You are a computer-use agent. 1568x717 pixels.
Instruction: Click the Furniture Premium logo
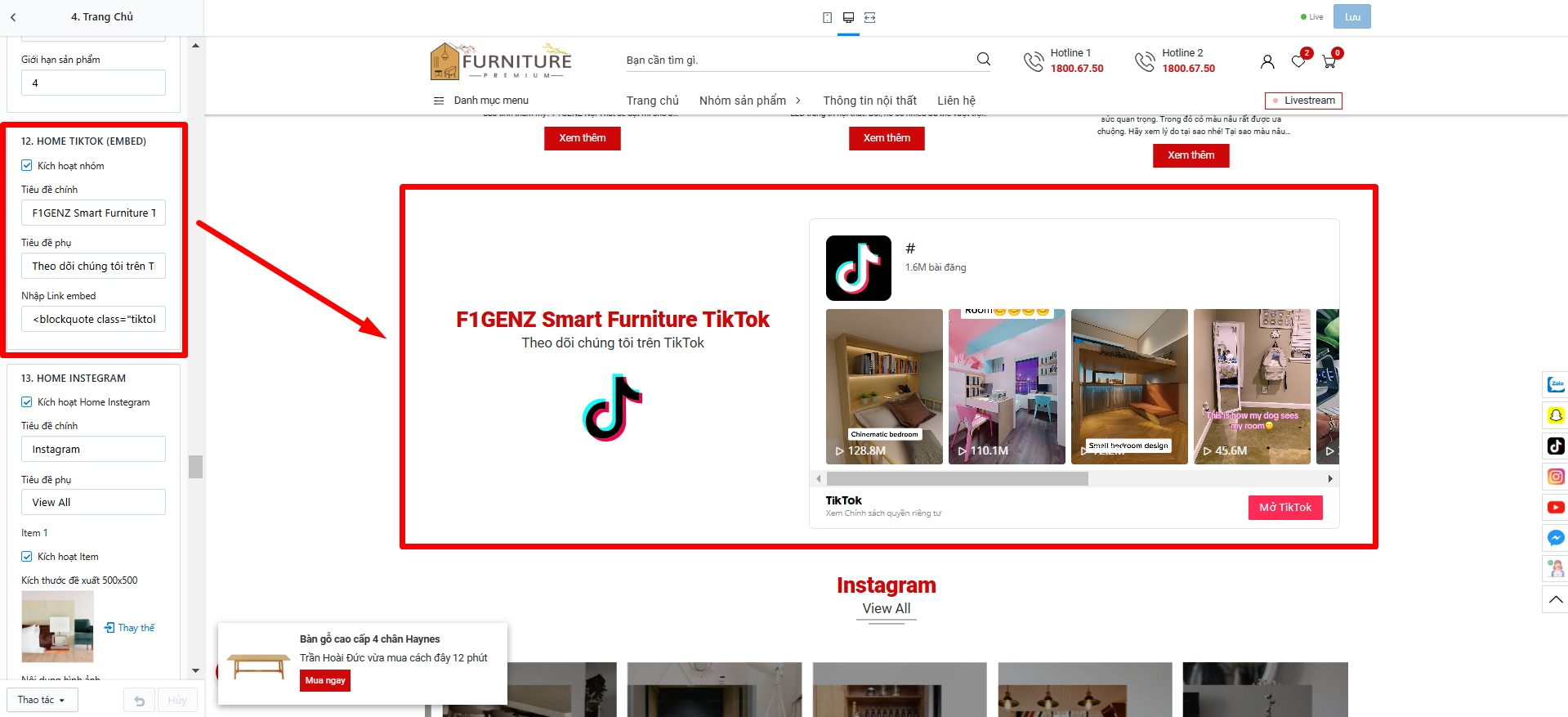[x=501, y=61]
